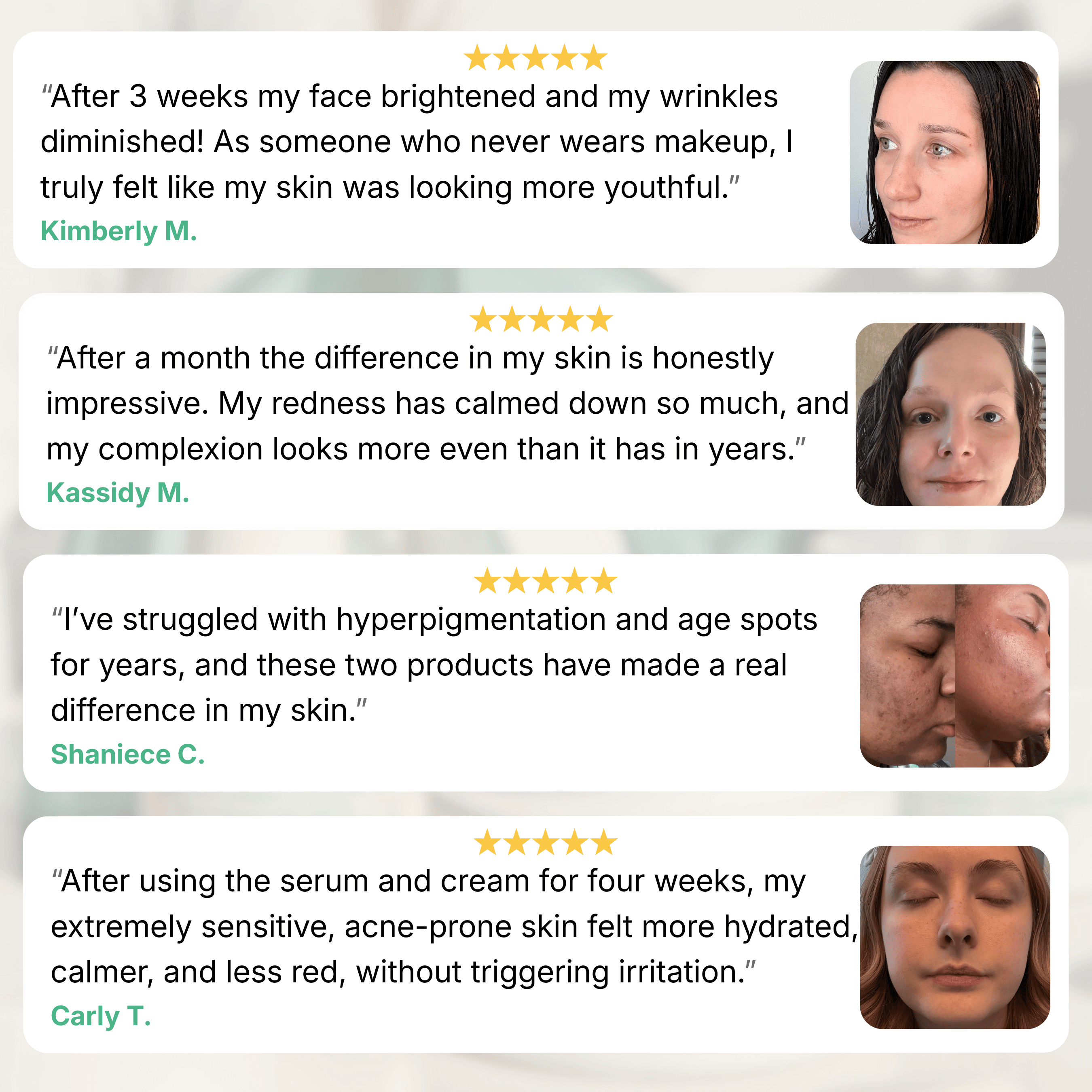Click the reviewer name Carly T.
The width and height of the screenshot is (1092, 1092).
click(101, 1016)
